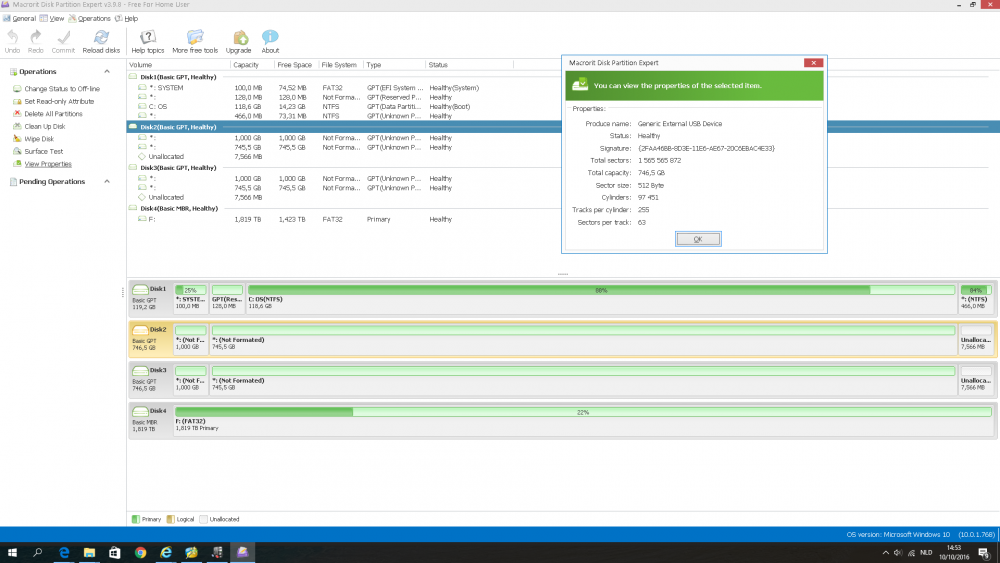The image size is (1000, 563).
Task: Select Disk4 row in volume list
Action: pos(179,208)
